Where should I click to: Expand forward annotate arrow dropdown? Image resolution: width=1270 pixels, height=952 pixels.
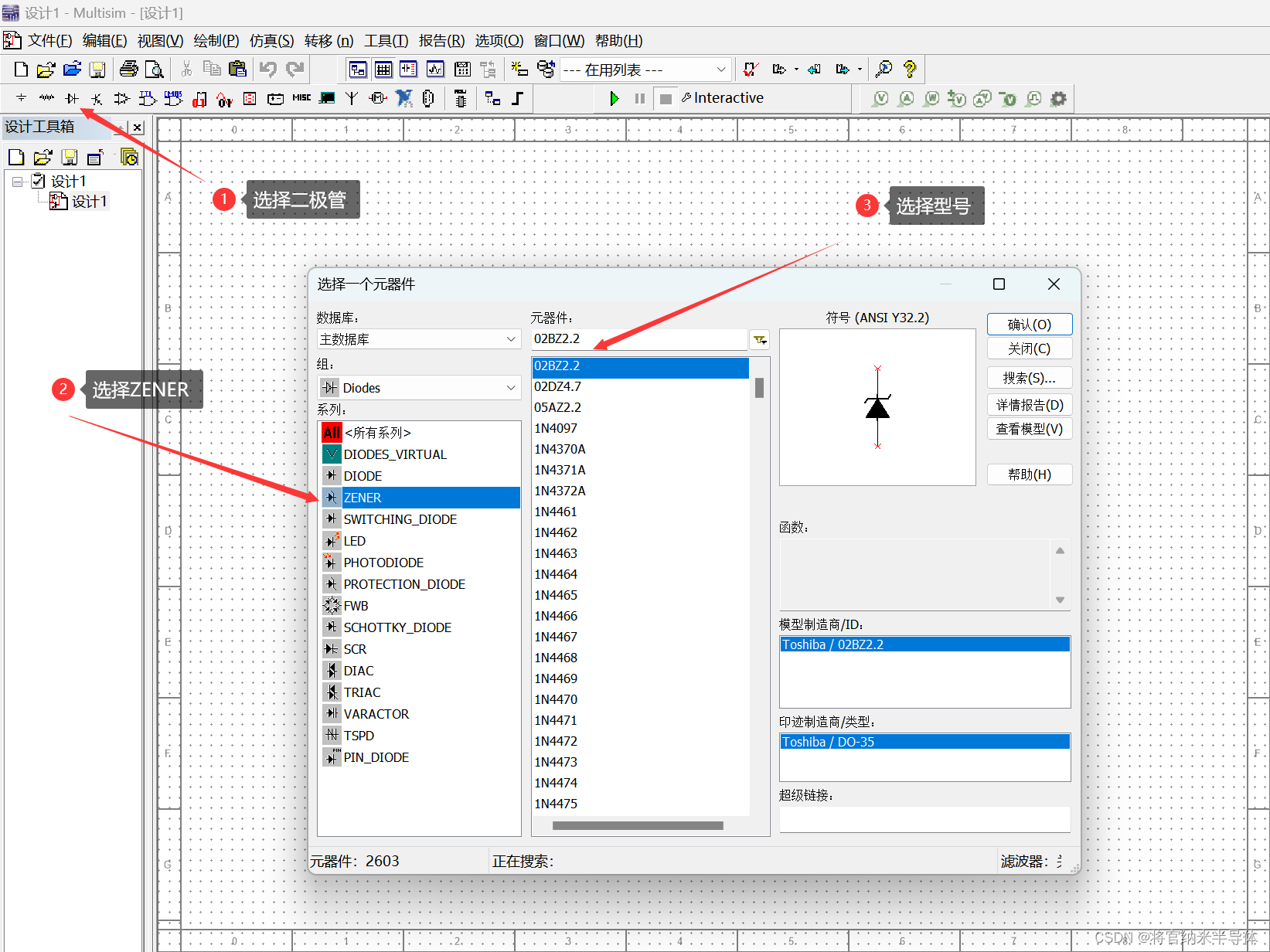click(x=860, y=69)
